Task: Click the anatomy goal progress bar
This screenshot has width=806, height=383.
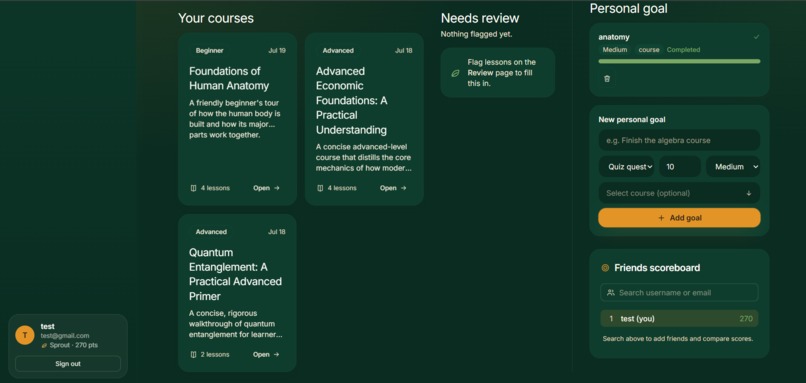Action: (x=679, y=61)
